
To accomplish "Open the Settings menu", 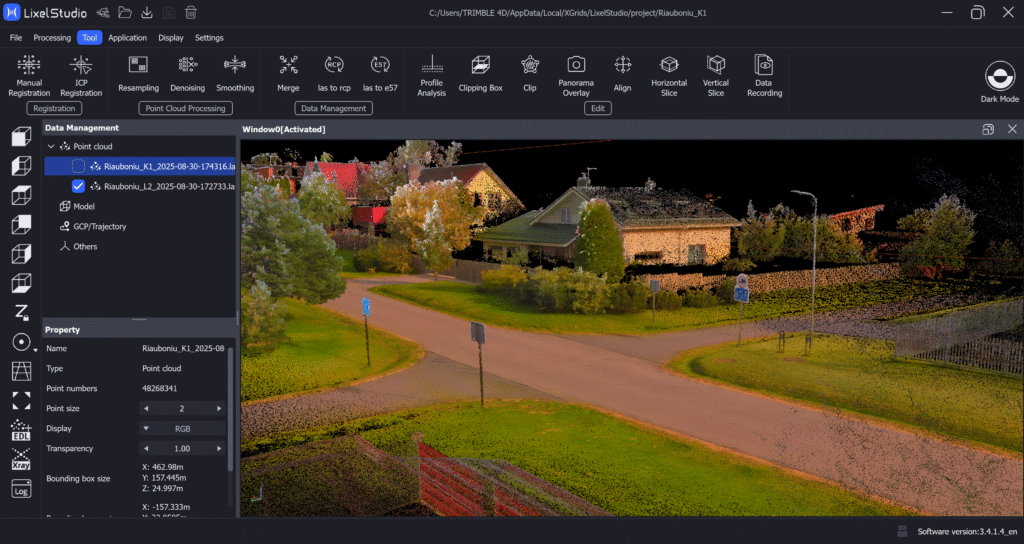I will pos(209,38).
